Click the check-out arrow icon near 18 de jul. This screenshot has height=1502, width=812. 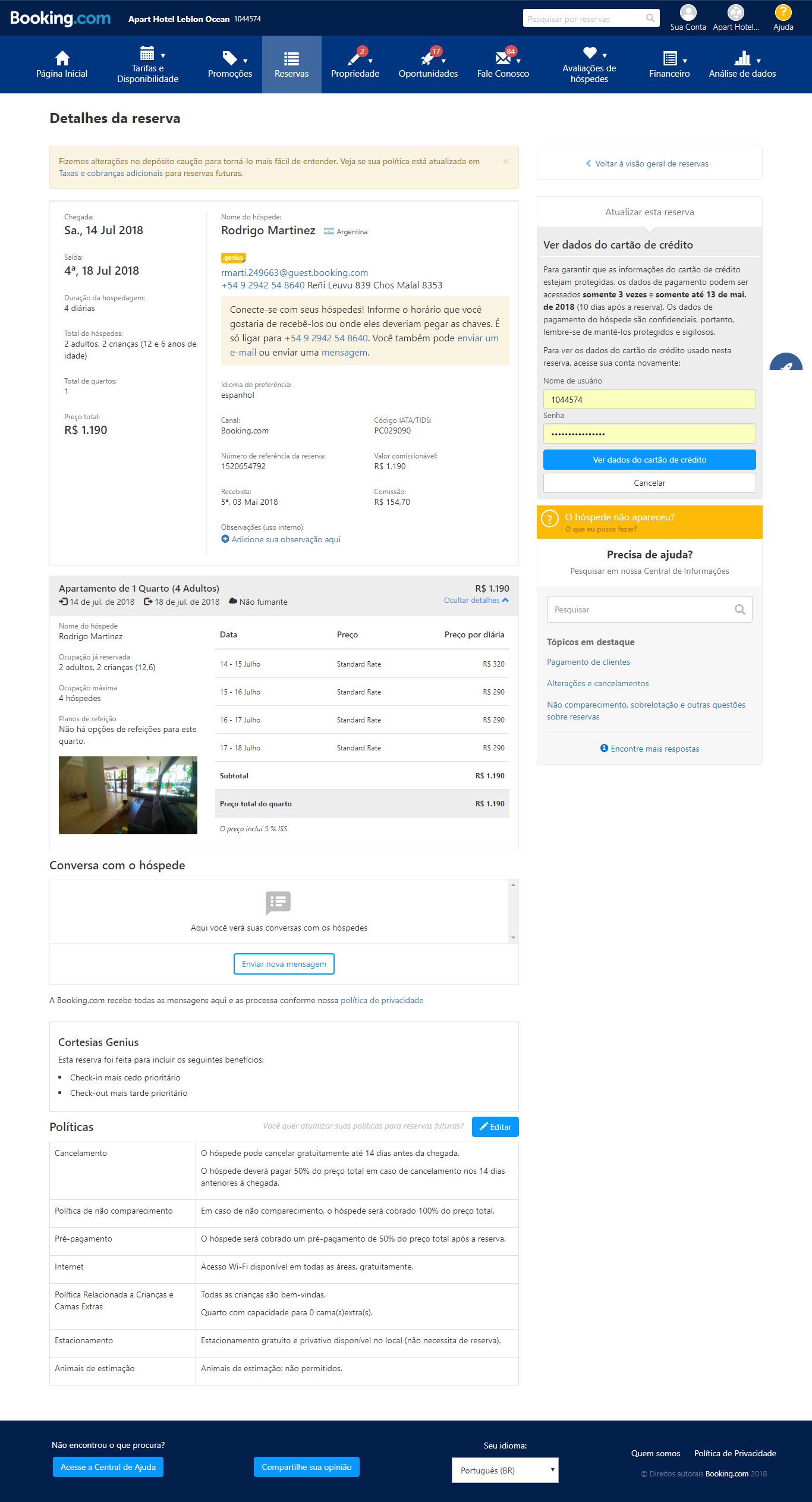[x=148, y=602]
